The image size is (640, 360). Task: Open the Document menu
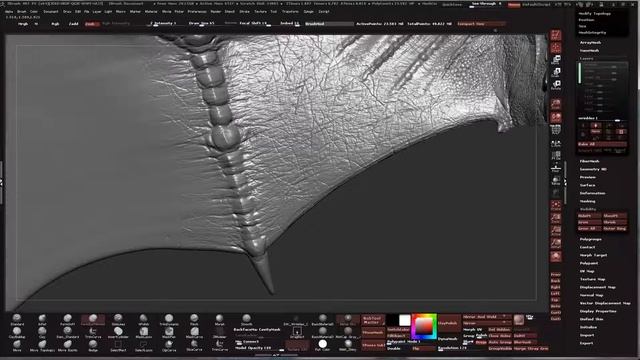(51, 12)
